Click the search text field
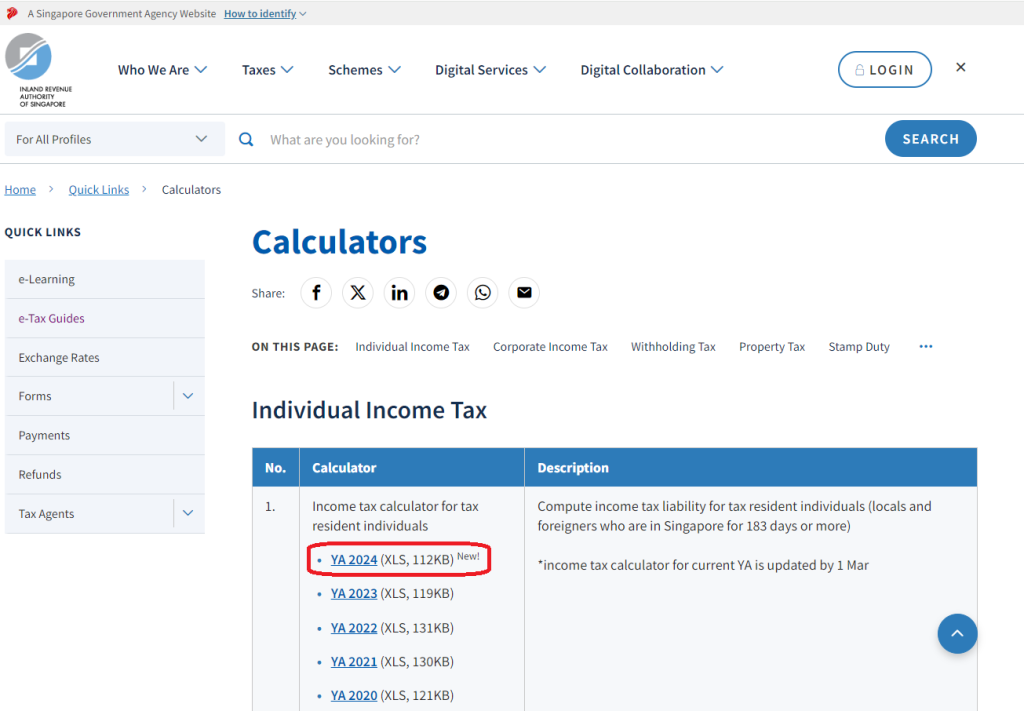 (560, 140)
